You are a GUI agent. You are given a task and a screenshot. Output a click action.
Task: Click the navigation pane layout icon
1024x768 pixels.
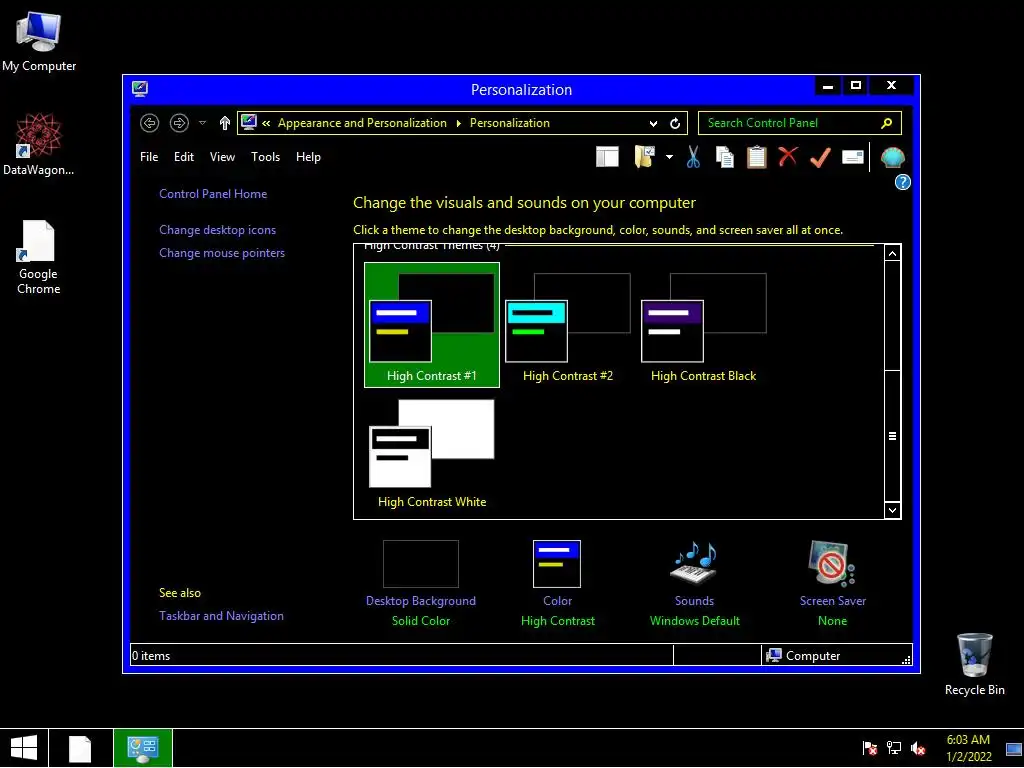[607, 157]
